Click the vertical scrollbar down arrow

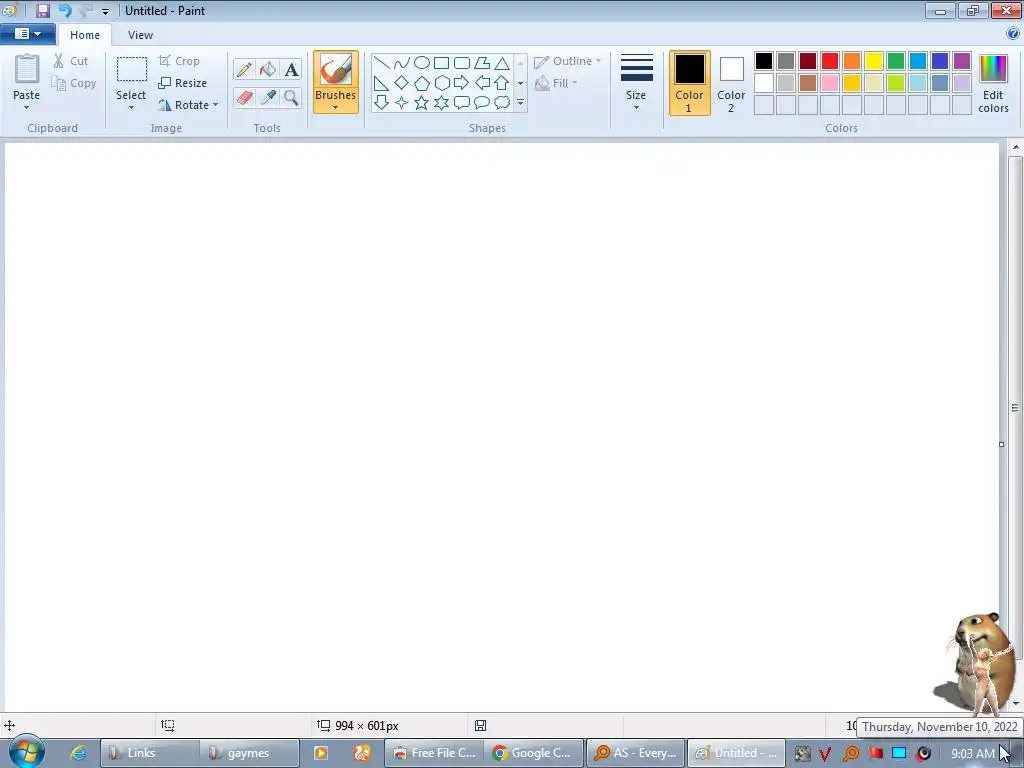click(1016, 703)
